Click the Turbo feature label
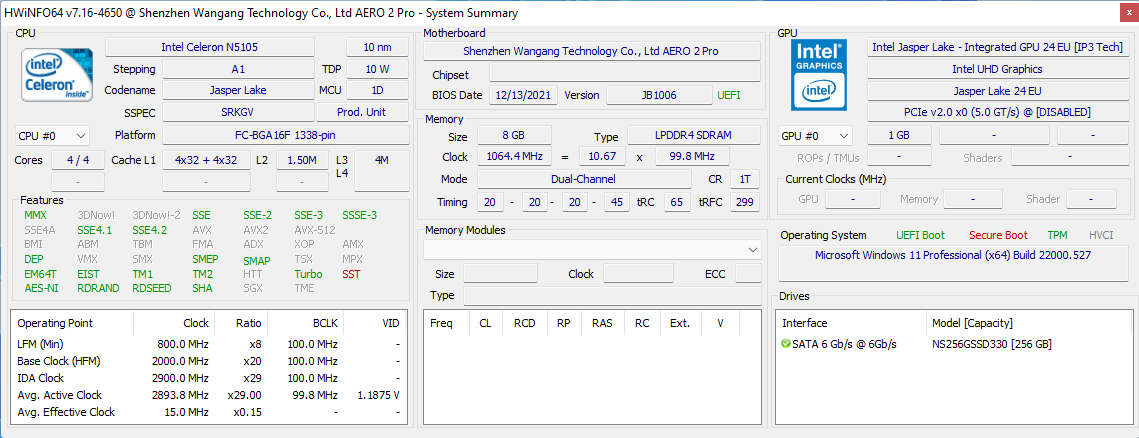1139x438 pixels. coord(308,274)
